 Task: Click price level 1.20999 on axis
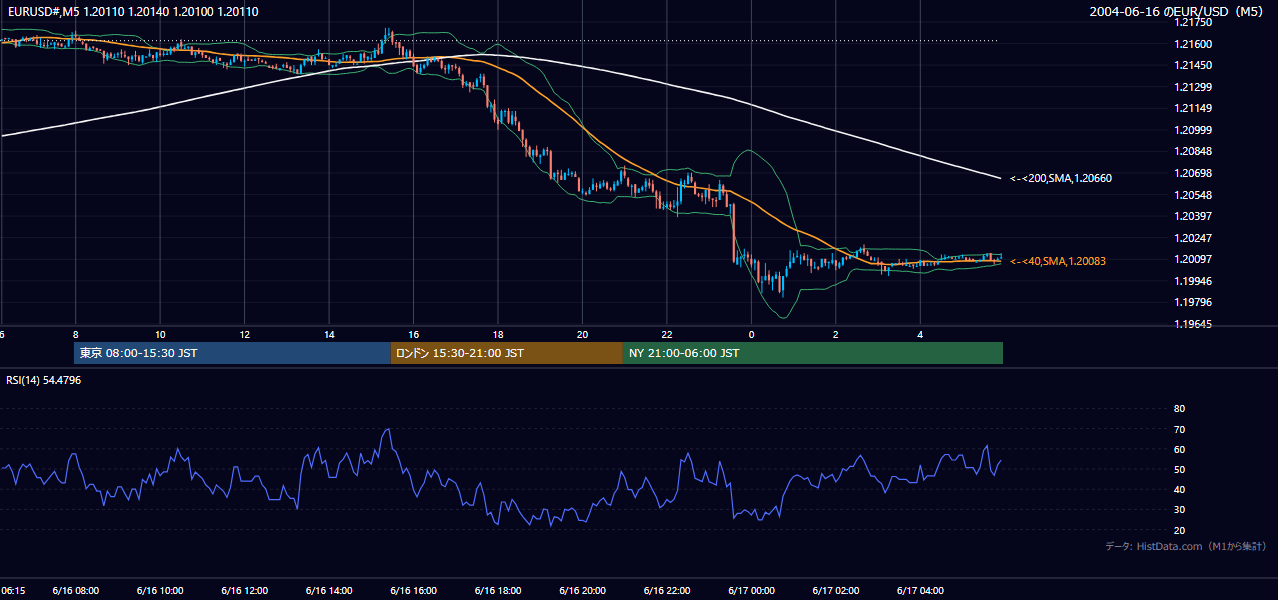coord(1193,130)
